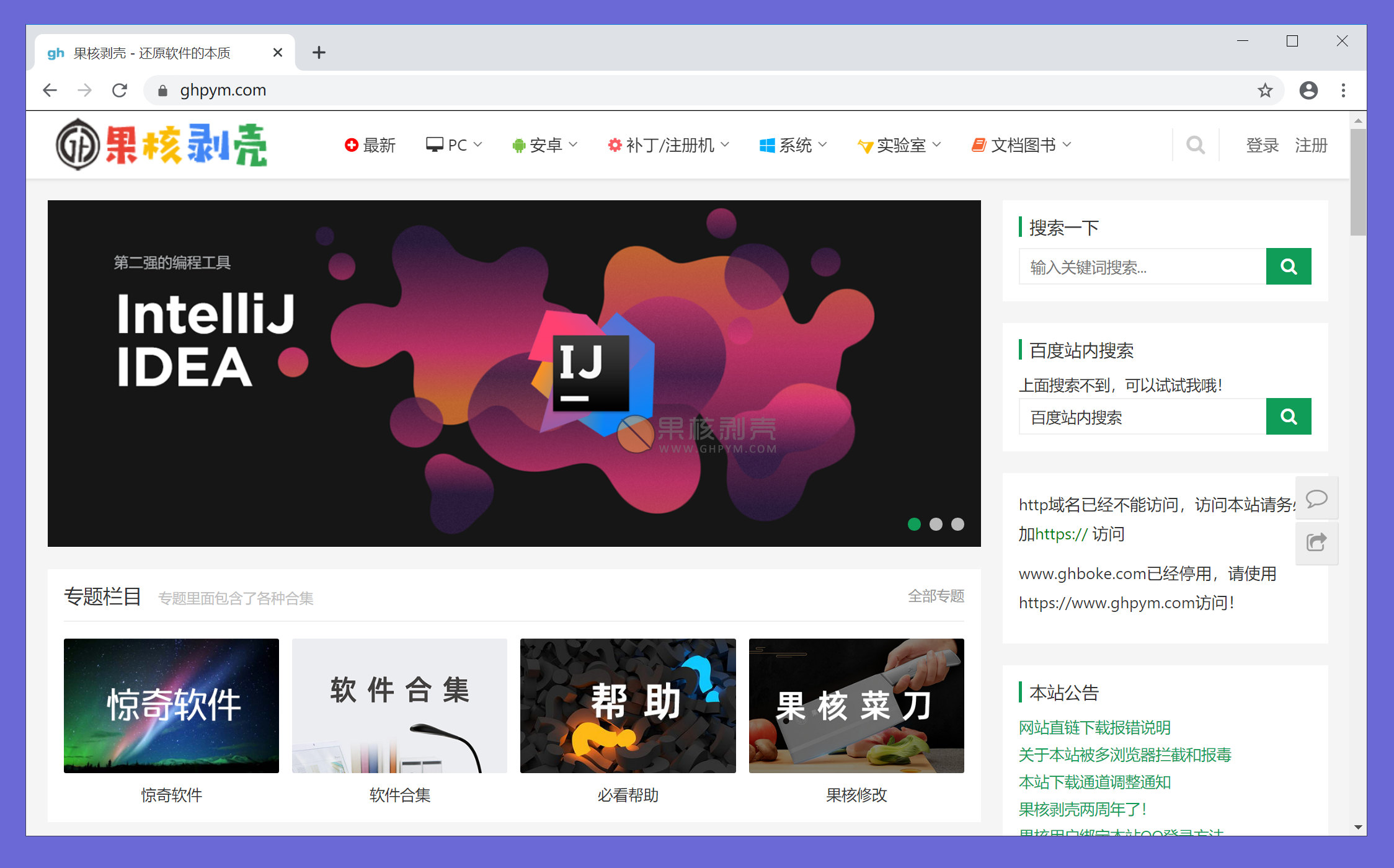This screenshot has width=1394, height=868.
Task: Expand the 系统 menu chevron
Action: point(822,144)
